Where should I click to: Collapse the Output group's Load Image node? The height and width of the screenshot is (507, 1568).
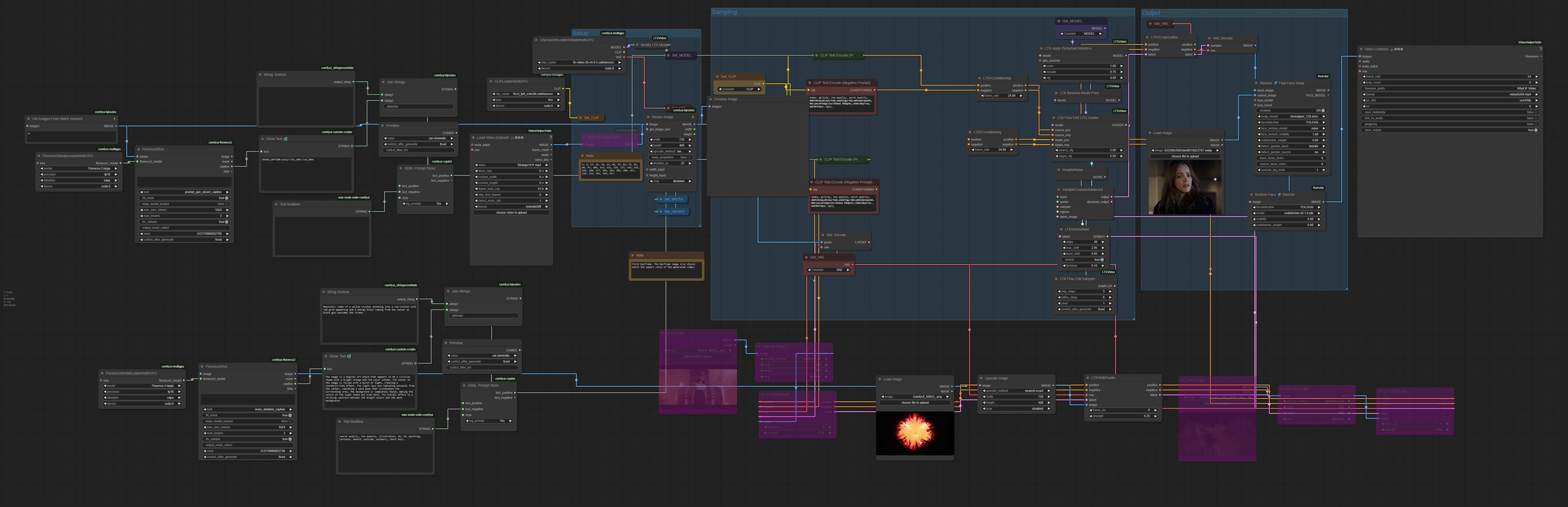click(1150, 133)
